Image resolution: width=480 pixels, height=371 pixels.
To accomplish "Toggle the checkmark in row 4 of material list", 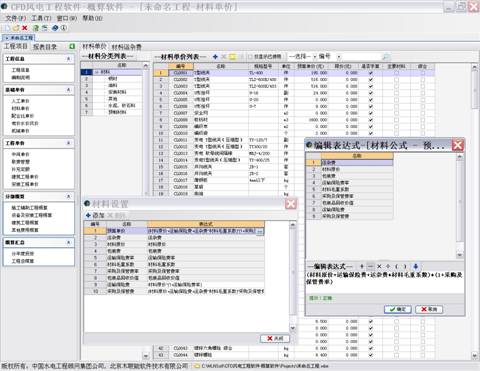I will pos(371,93).
